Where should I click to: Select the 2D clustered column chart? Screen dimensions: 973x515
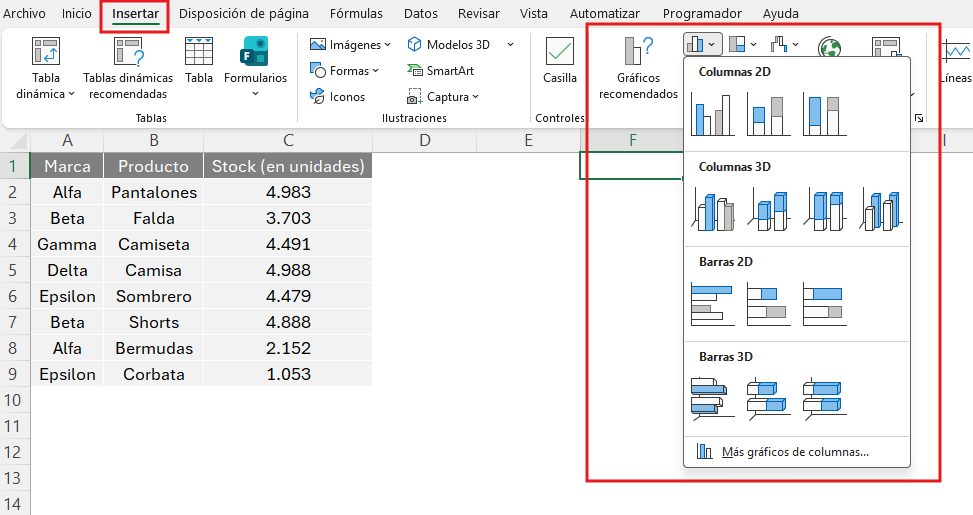pyautogui.click(x=712, y=115)
